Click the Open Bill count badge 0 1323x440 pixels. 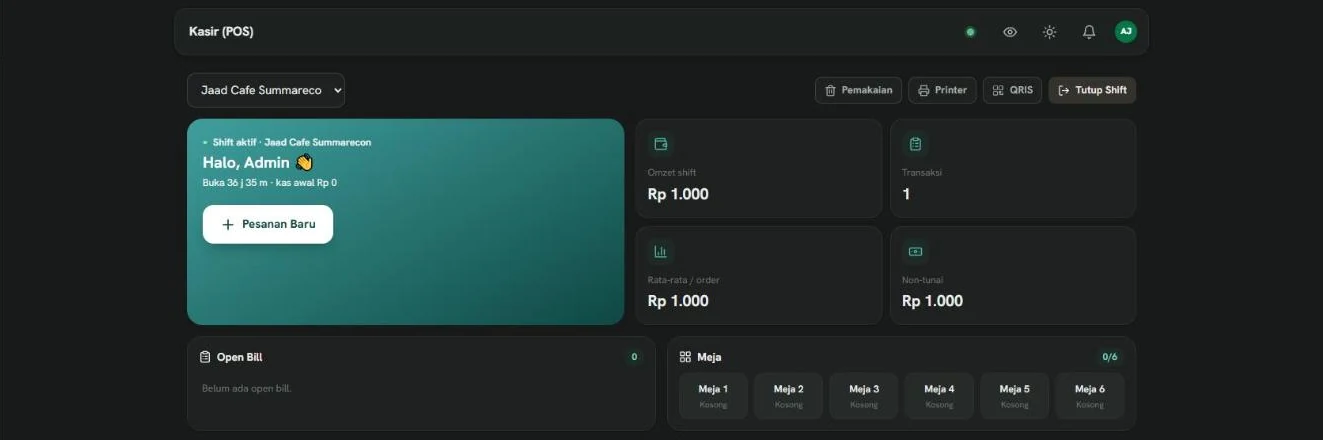point(633,357)
